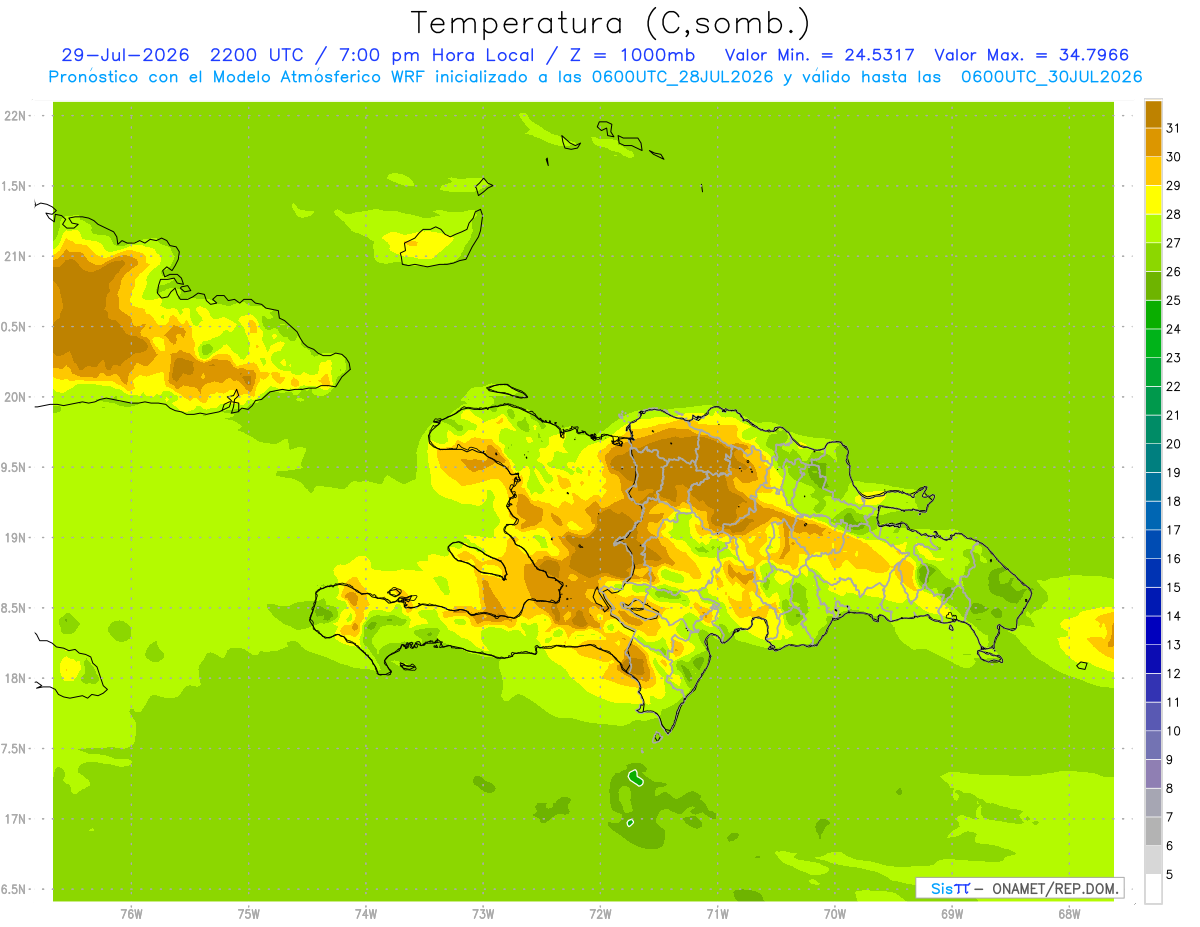Click the "71W" longitude label

point(717,914)
